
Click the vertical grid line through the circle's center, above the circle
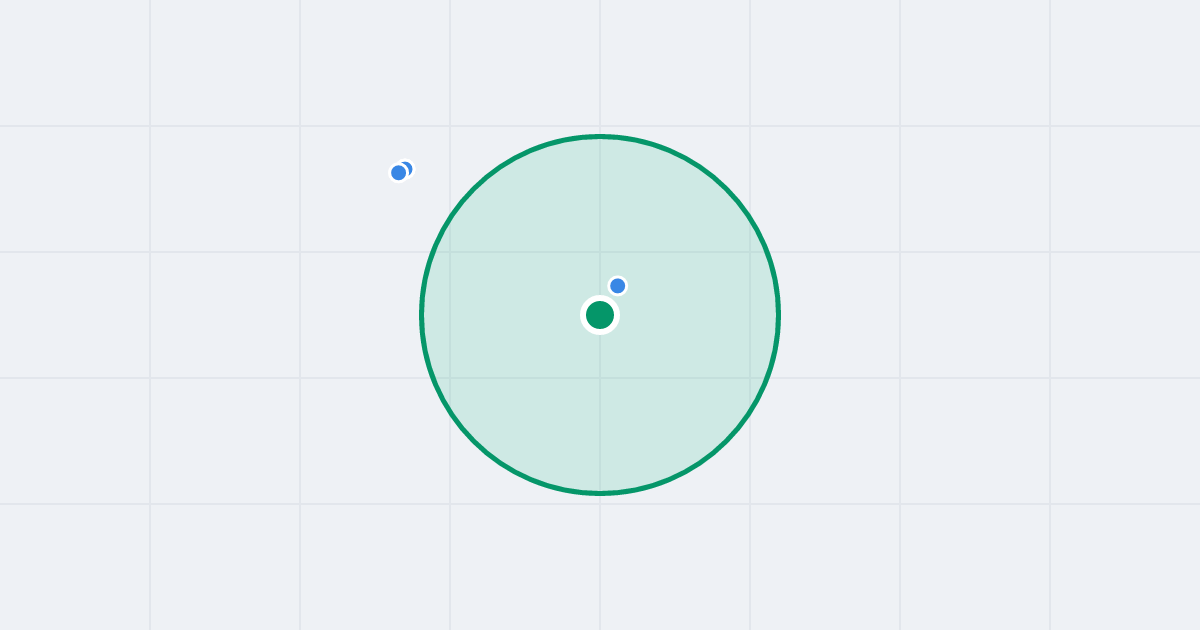(600, 65)
